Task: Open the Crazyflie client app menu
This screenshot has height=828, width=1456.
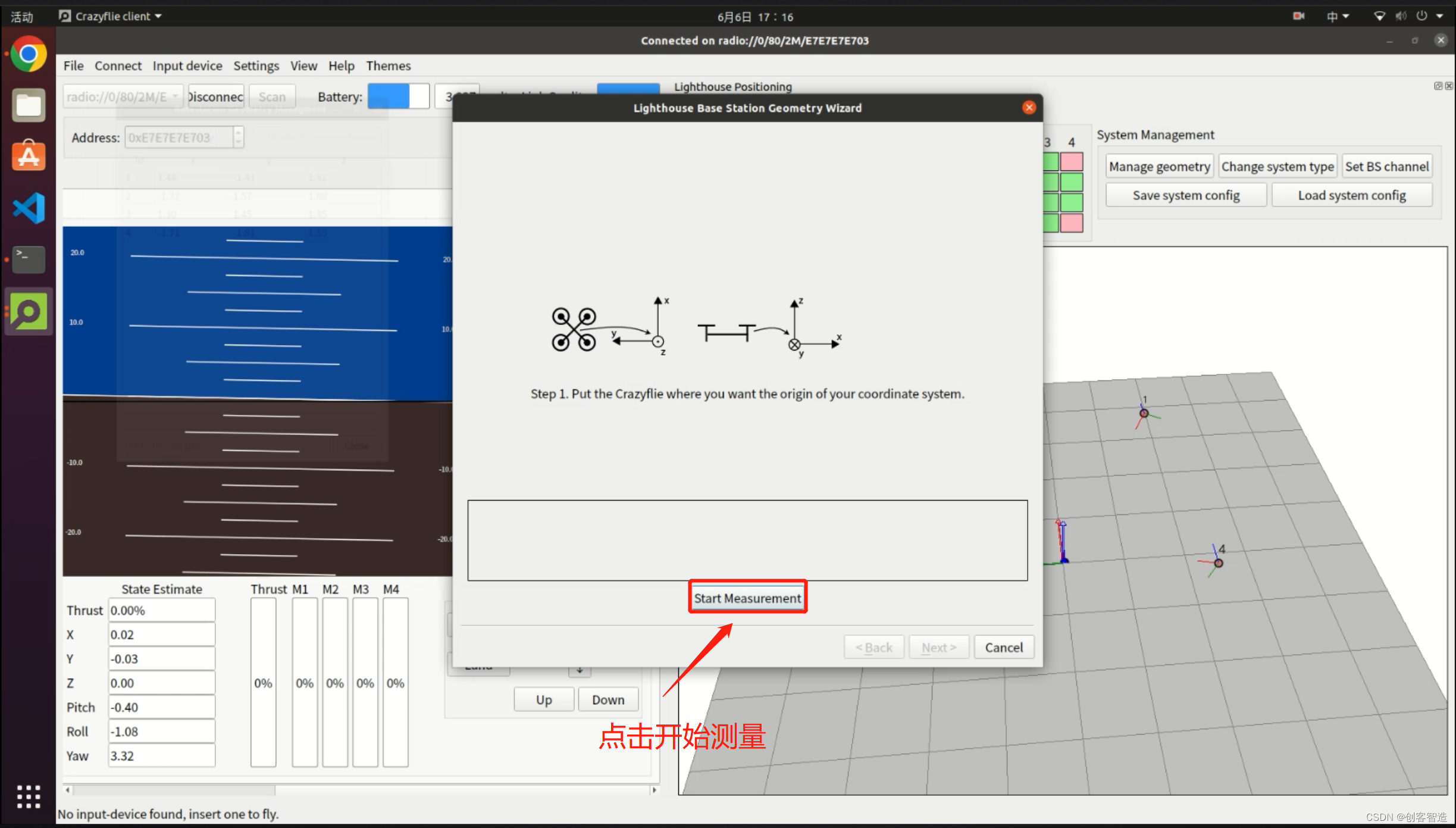Action: (111, 16)
